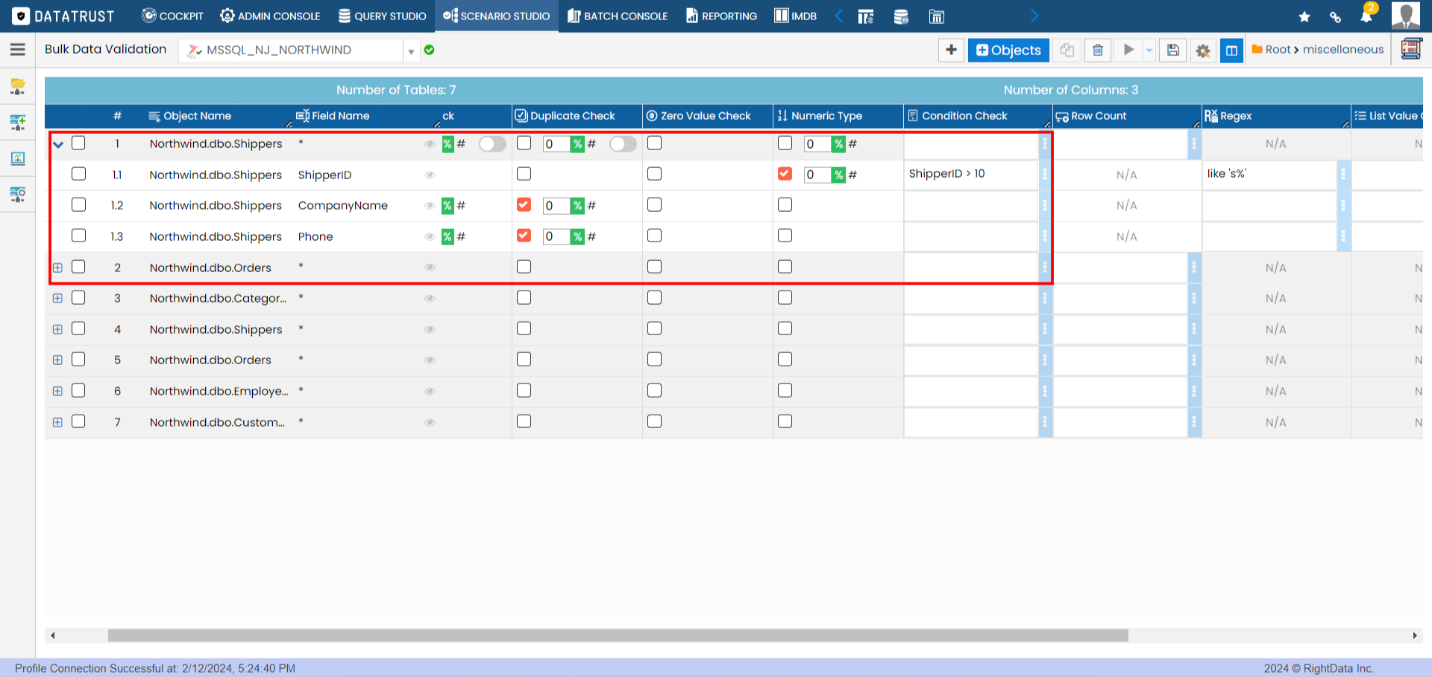Open the settings gear icon in toolbar
The height and width of the screenshot is (677, 1432).
tap(1203, 50)
